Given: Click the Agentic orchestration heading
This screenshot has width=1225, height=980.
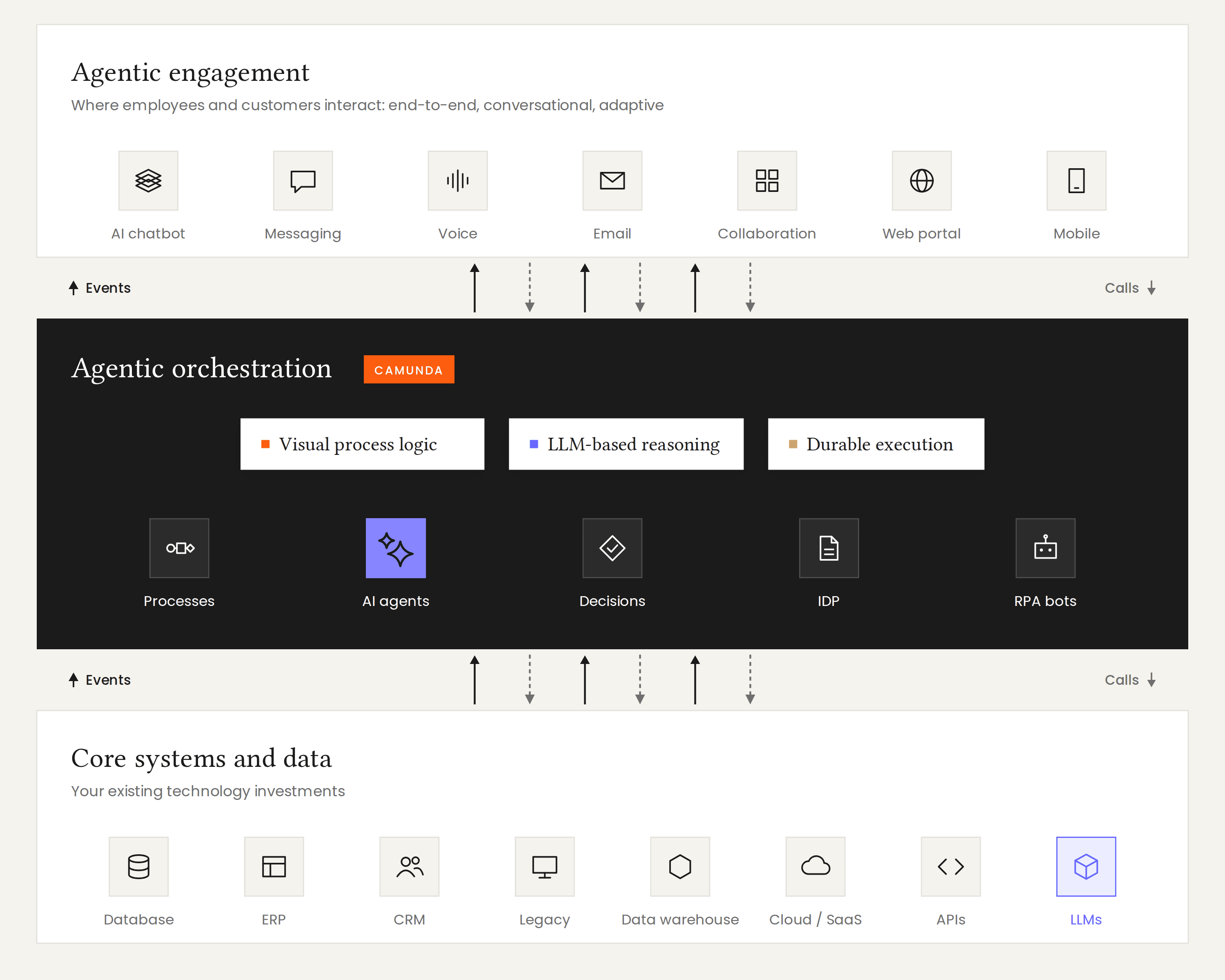Looking at the screenshot, I should click(x=202, y=369).
